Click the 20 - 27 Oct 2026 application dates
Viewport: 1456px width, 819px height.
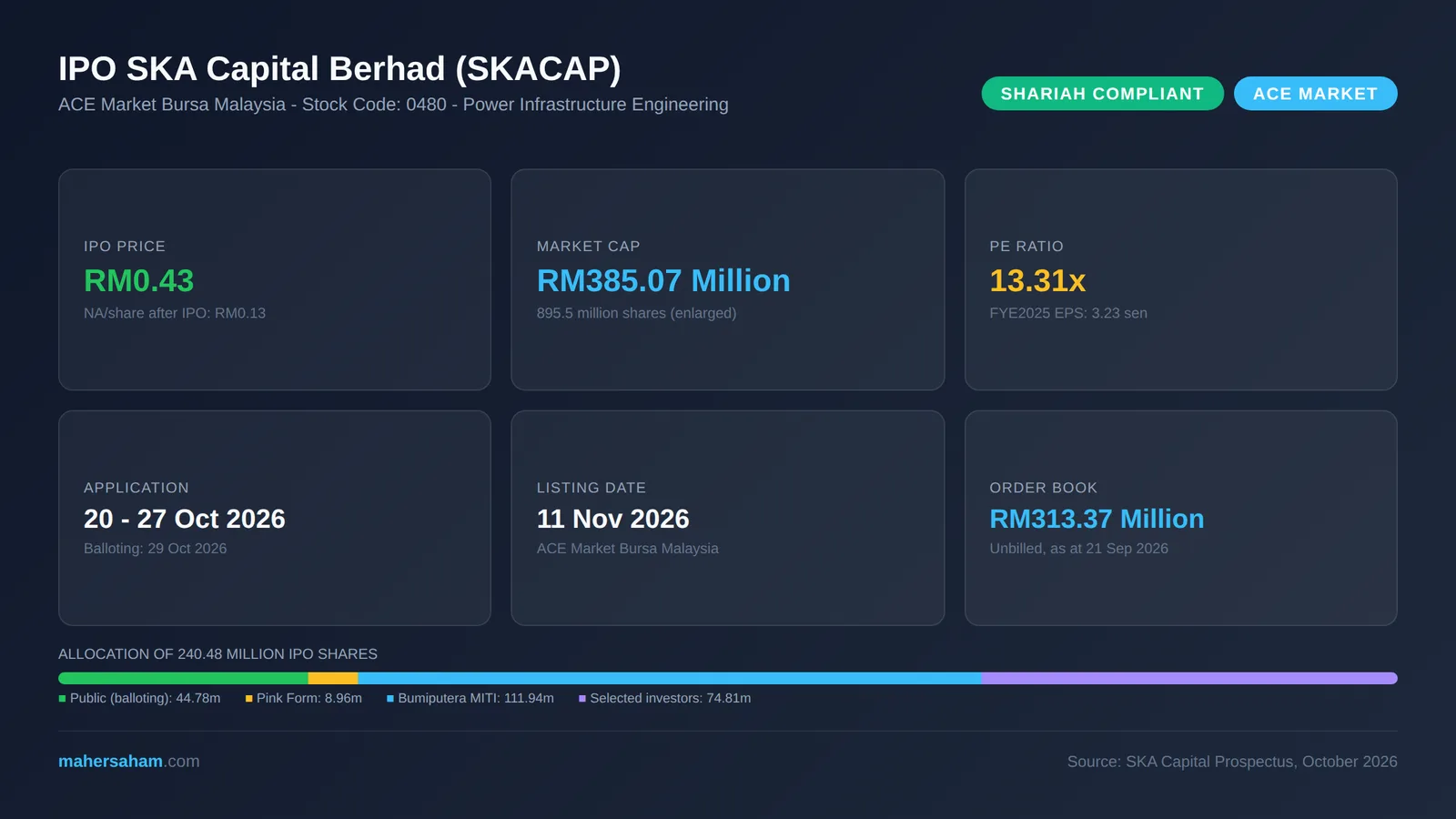185,519
